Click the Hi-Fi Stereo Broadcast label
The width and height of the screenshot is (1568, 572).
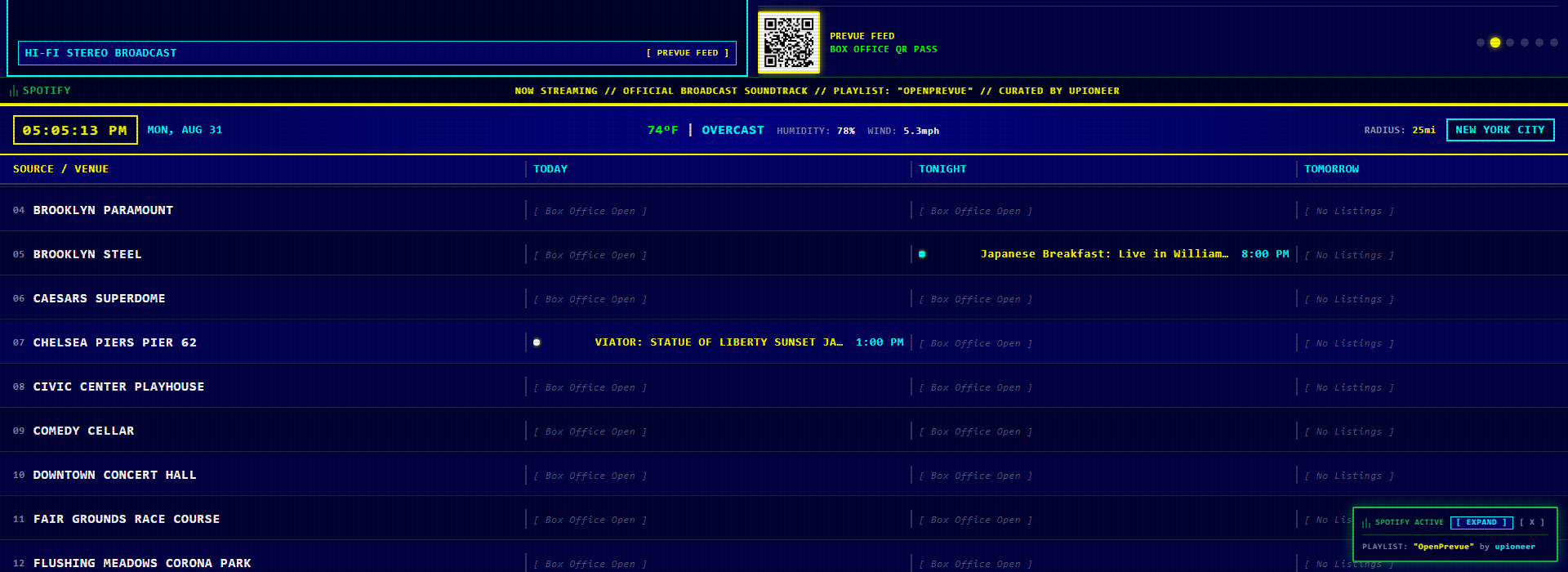click(x=100, y=53)
